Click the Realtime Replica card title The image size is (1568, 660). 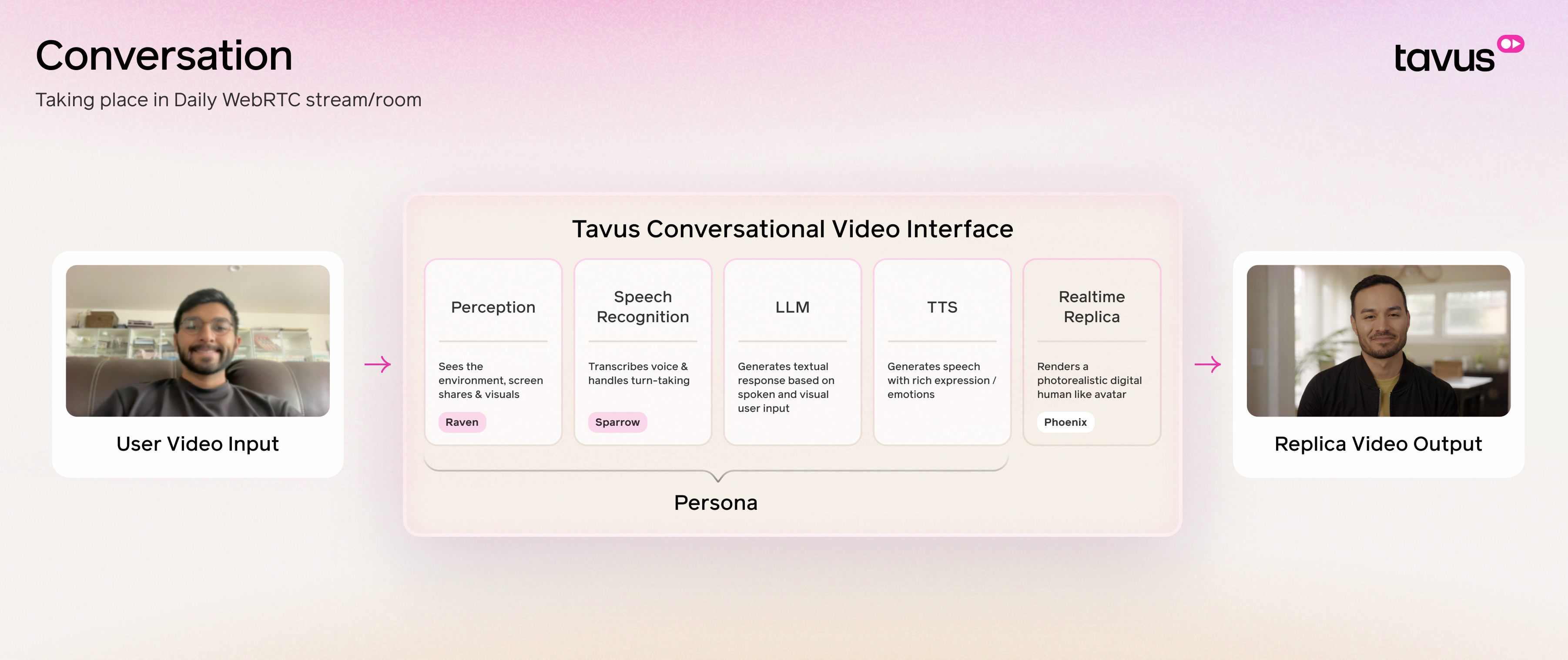point(1092,306)
